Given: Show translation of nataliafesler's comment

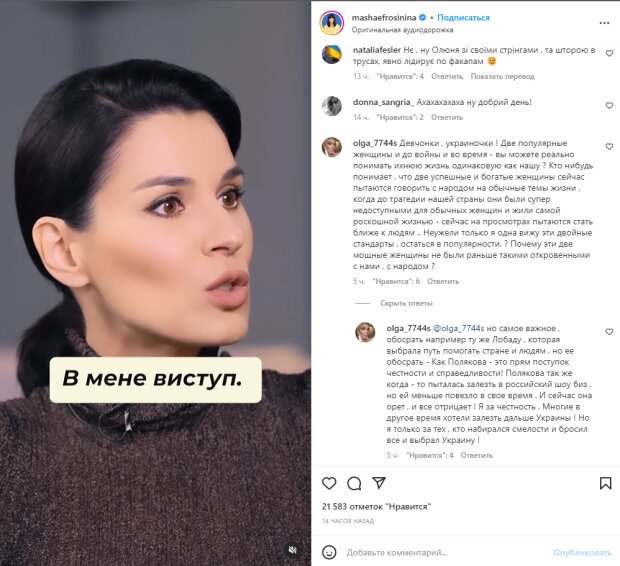Looking at the screenshot, I should tap(502, 76).
